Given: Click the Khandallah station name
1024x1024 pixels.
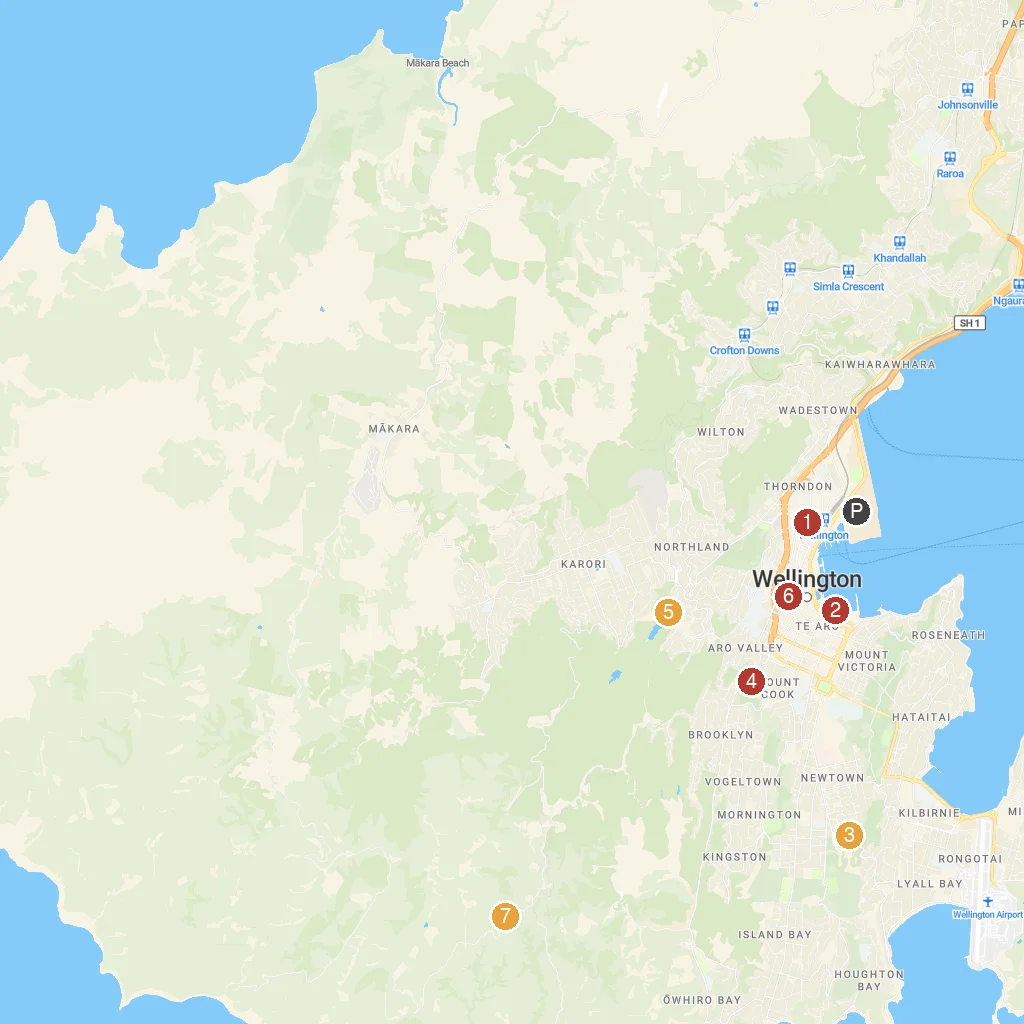Looking at the screenshot, I should pos(899,258).
